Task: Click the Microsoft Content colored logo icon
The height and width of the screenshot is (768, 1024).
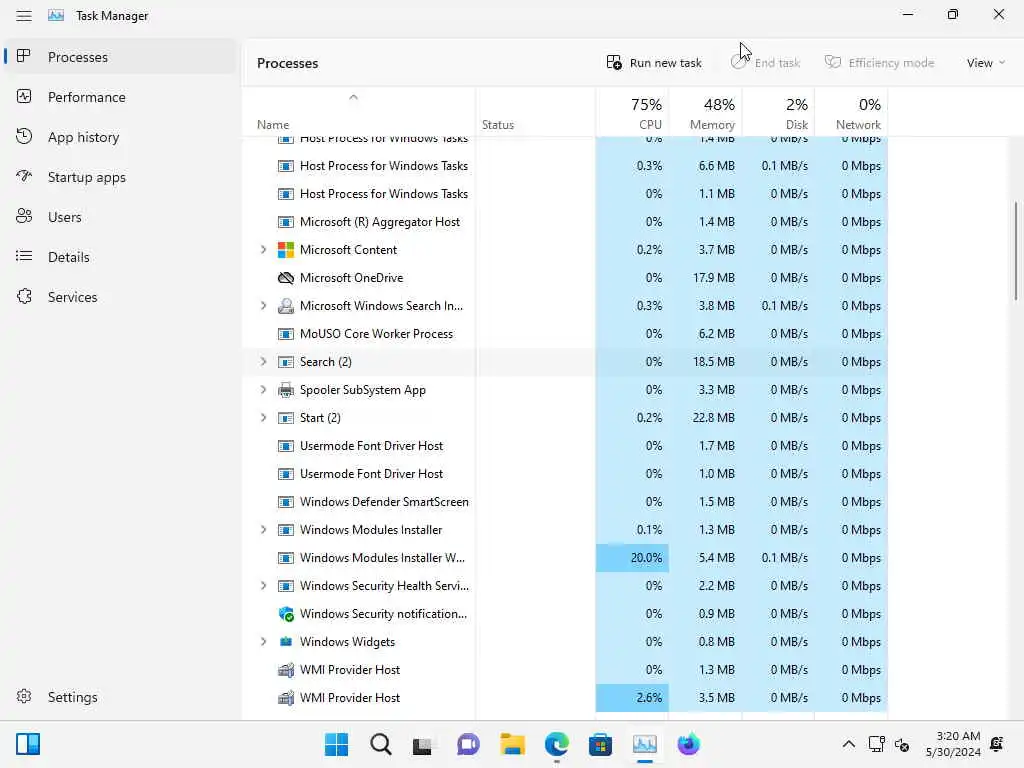Action: [285, 249]
